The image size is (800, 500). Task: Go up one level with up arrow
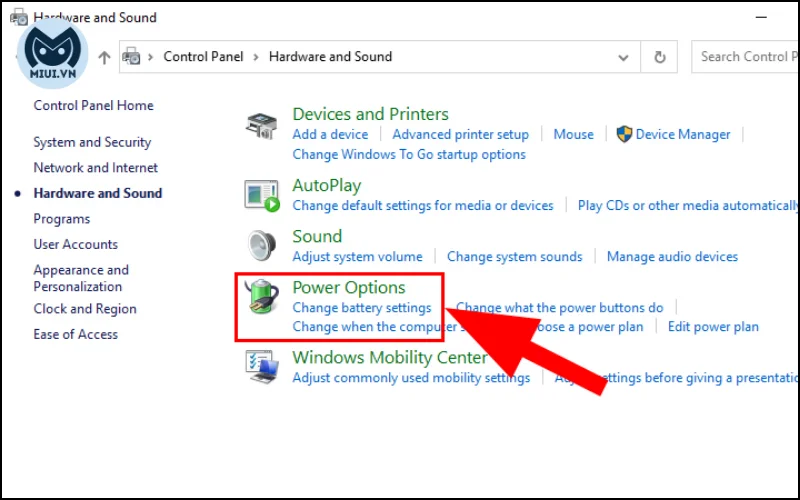[104, 57]
